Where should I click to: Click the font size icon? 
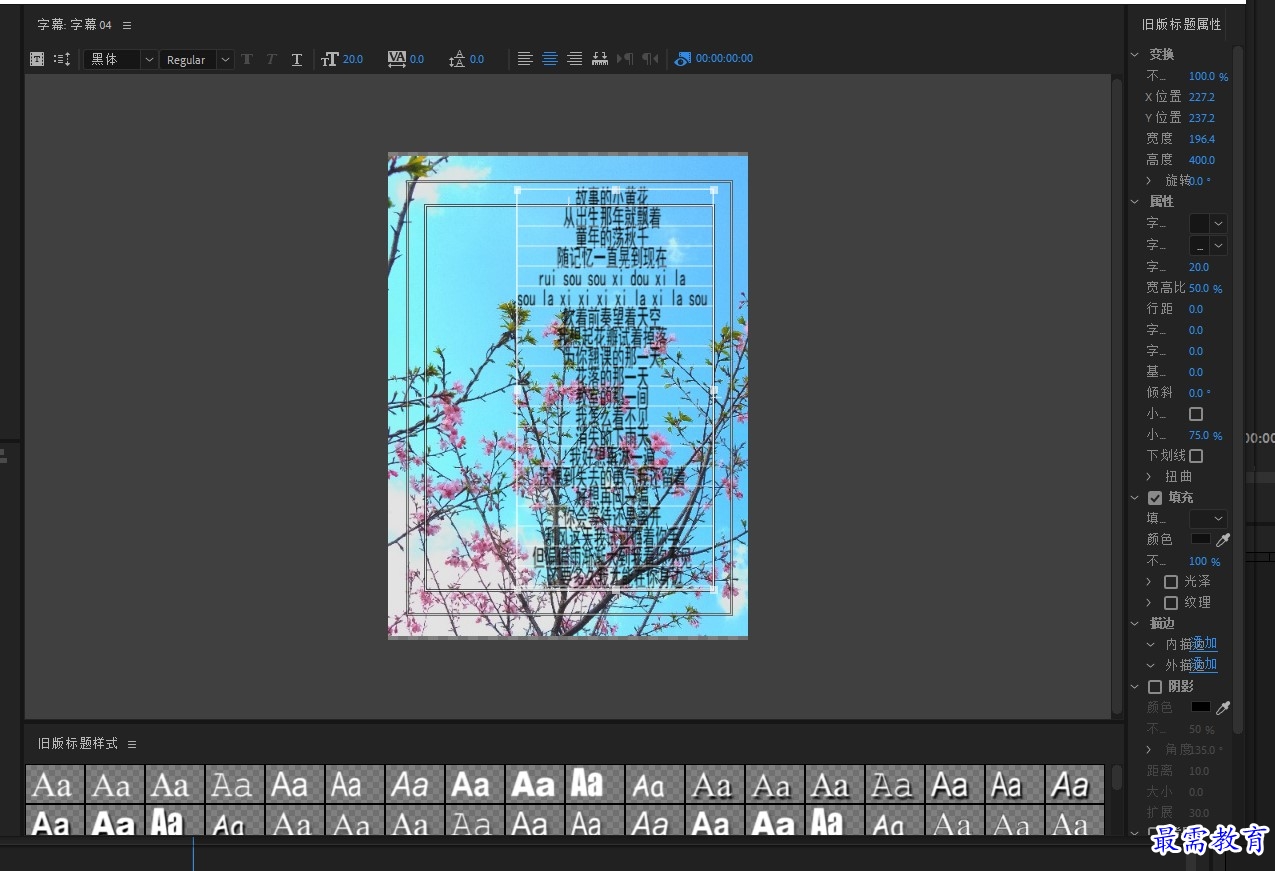(329, 59)
